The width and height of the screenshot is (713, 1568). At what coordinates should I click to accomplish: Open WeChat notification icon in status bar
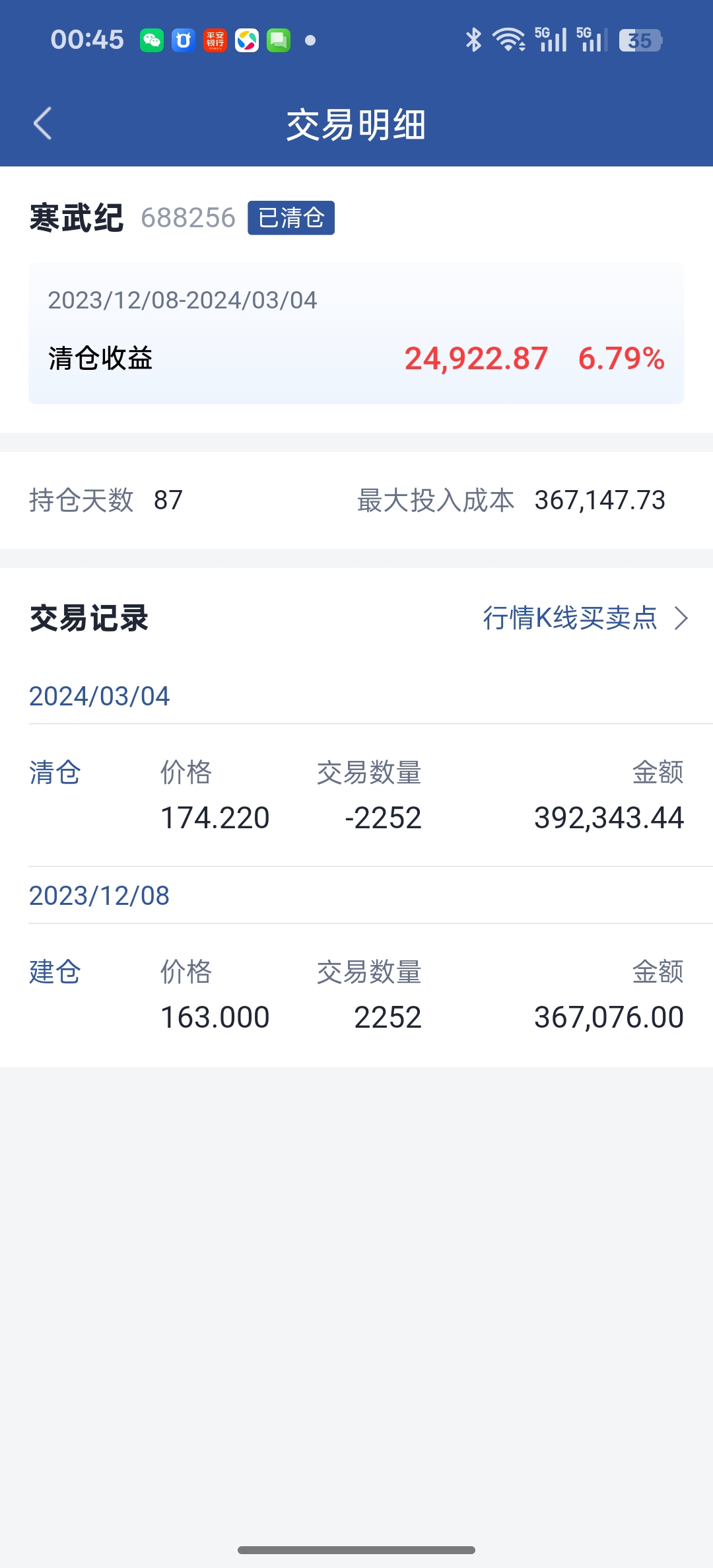click(x=152, y=40)
